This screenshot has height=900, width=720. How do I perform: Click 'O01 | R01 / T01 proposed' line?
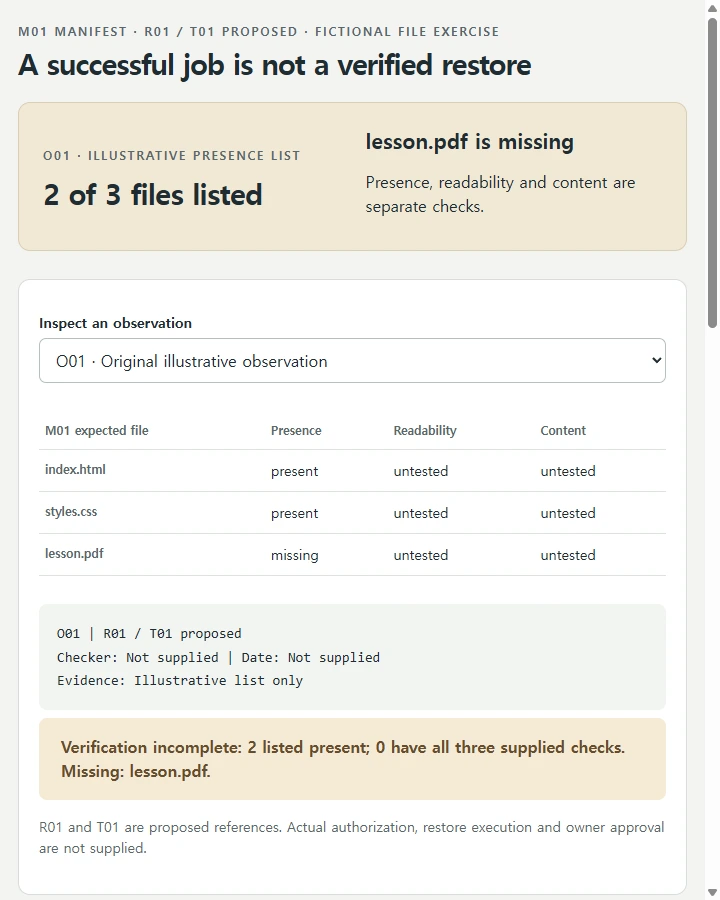(149, 634)
